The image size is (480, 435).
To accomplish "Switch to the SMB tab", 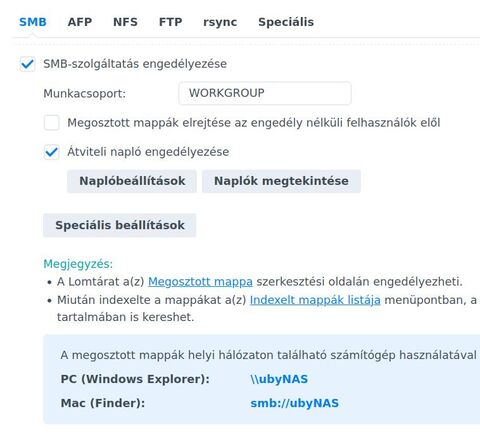I will coord(33,22).
